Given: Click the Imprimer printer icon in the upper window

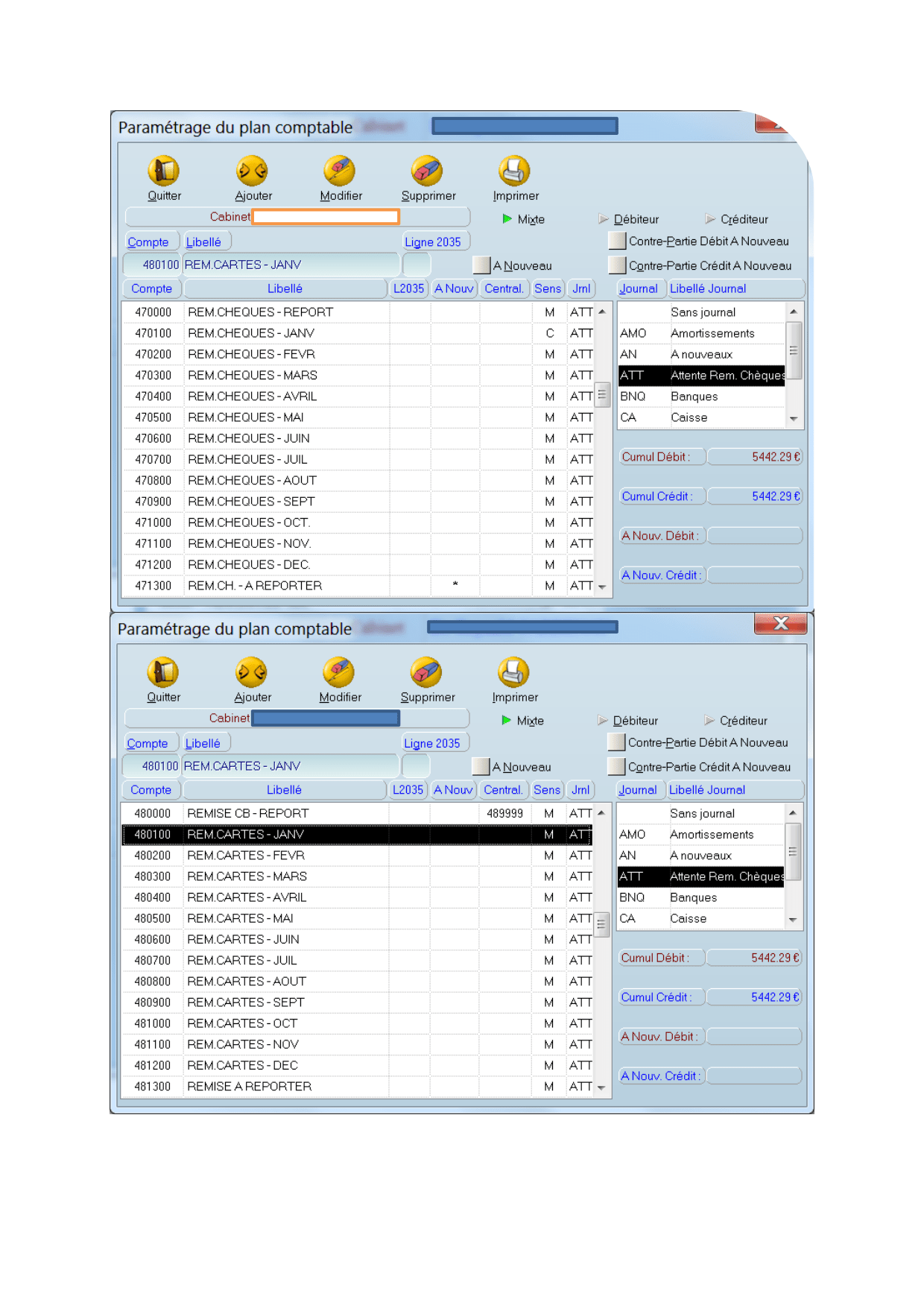Looking at the screenshot, I should coord(514,171).
